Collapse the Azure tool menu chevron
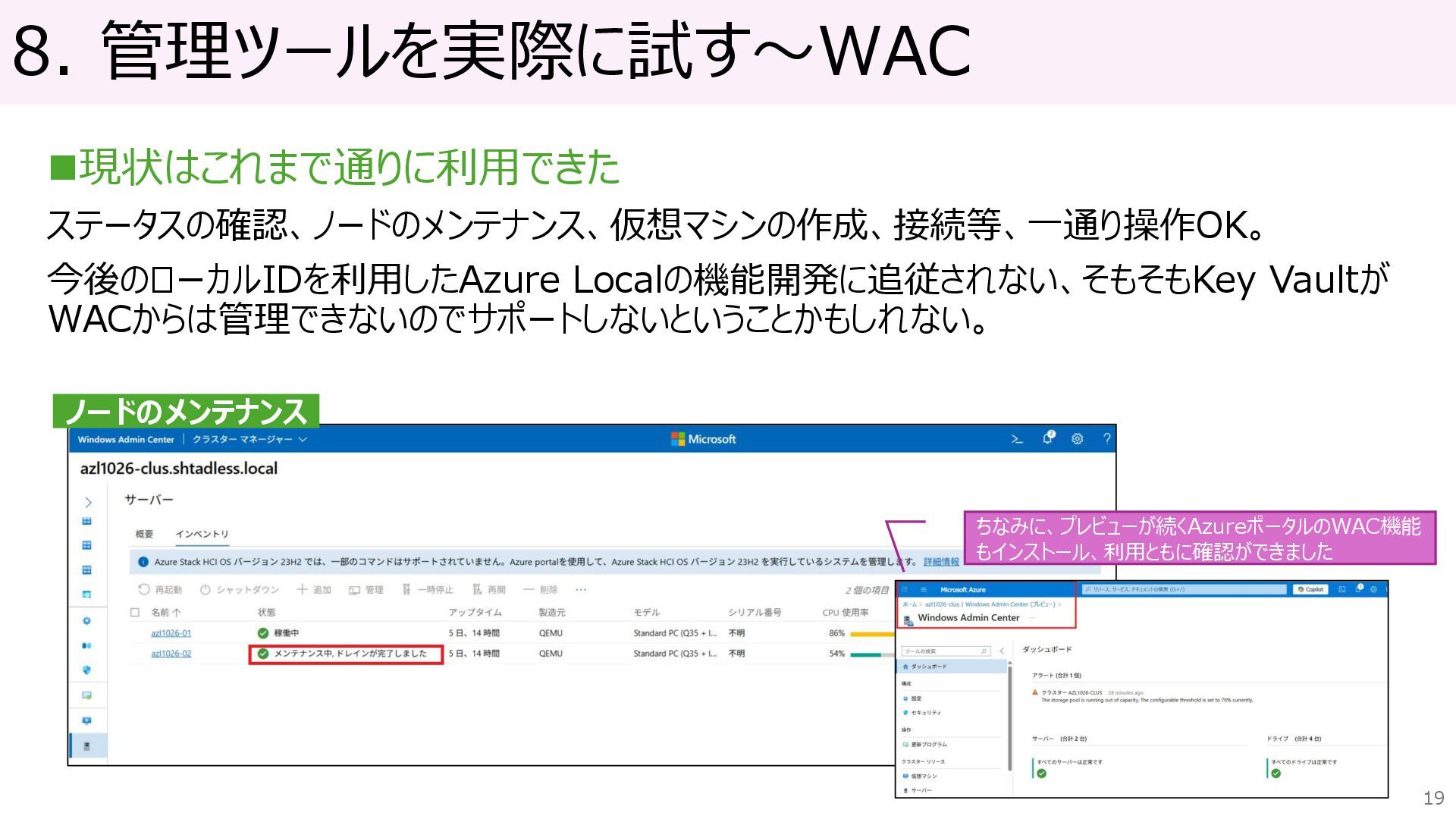This screenshot has width=1456, height=819. point(1002,651)
